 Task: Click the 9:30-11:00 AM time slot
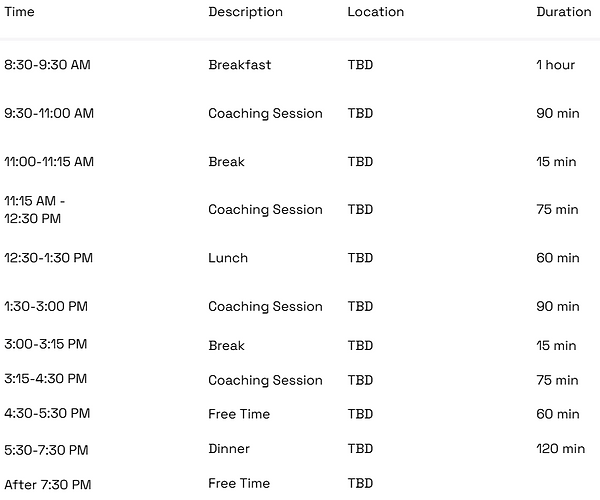coord(49,114)
